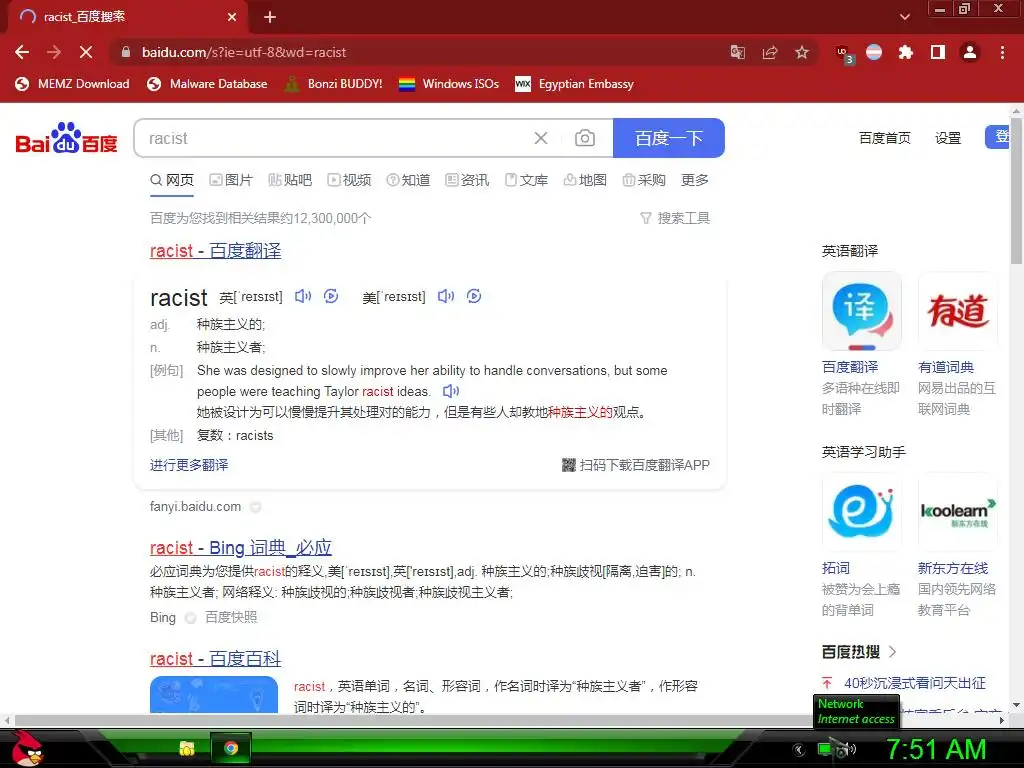1024x768 pixels.
Task: Click the 扫码下载百度翻译APP QR link
Action: tap(635, 465)
